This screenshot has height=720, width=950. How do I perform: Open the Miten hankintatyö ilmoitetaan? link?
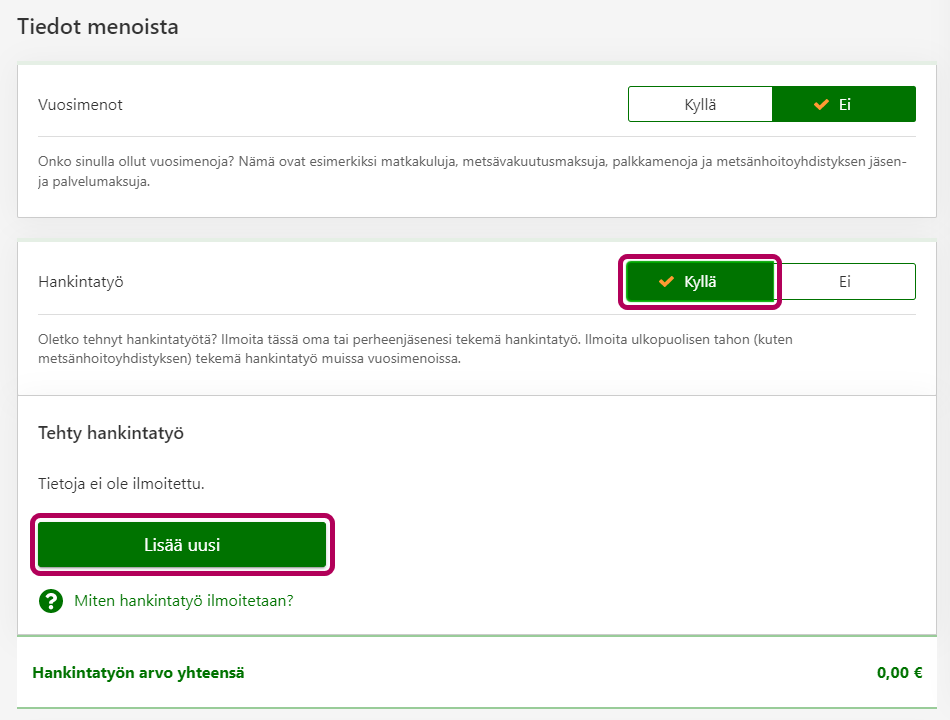tap(183, 601)
